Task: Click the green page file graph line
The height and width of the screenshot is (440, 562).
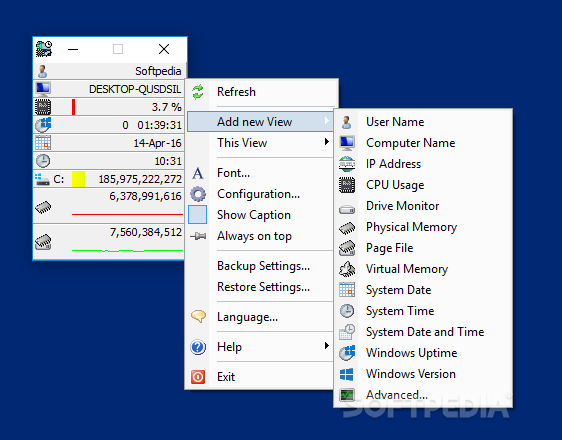Action: click(x=127, y=250)
